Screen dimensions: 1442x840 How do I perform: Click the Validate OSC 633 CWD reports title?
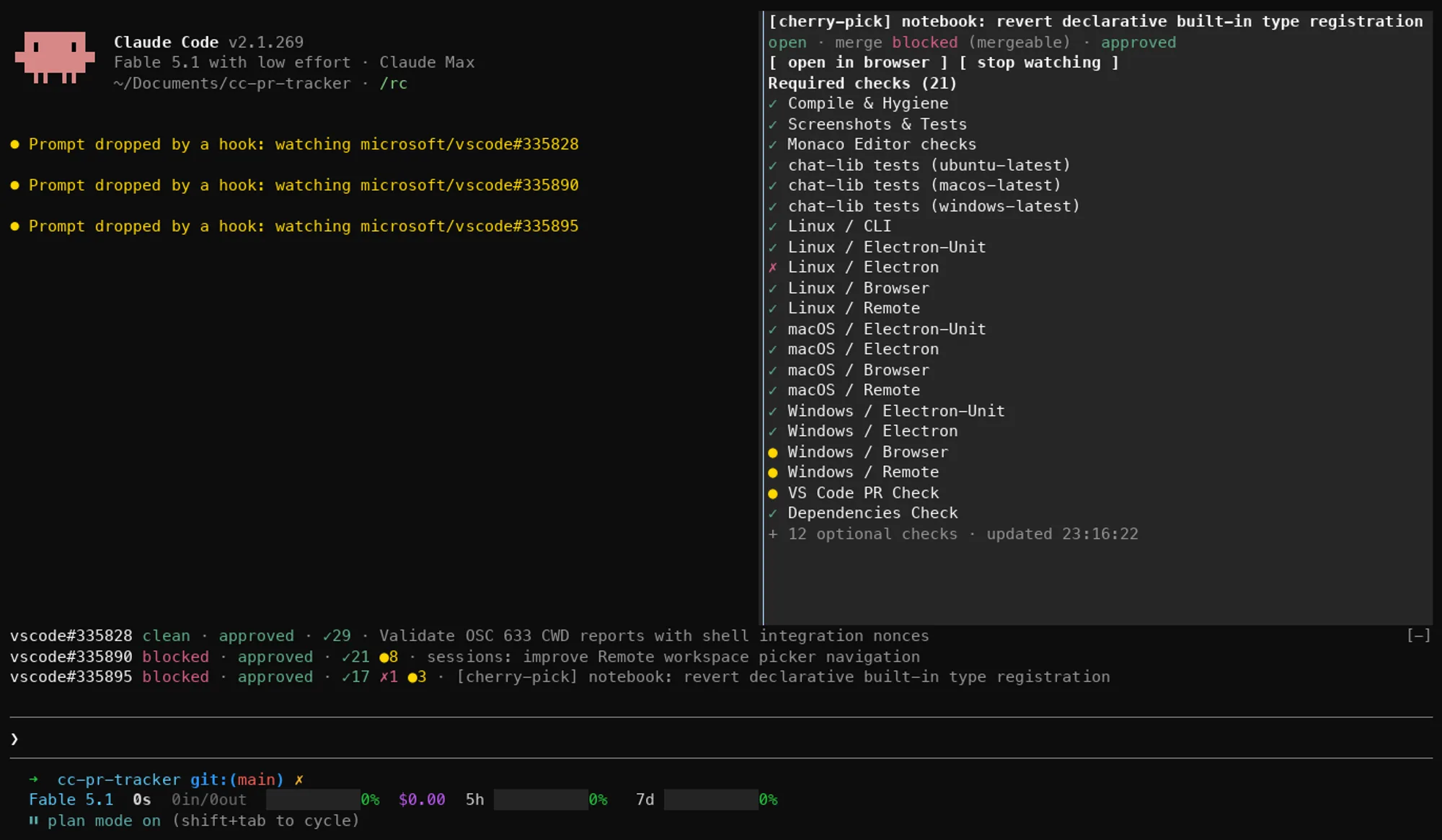tap(655, 636)
